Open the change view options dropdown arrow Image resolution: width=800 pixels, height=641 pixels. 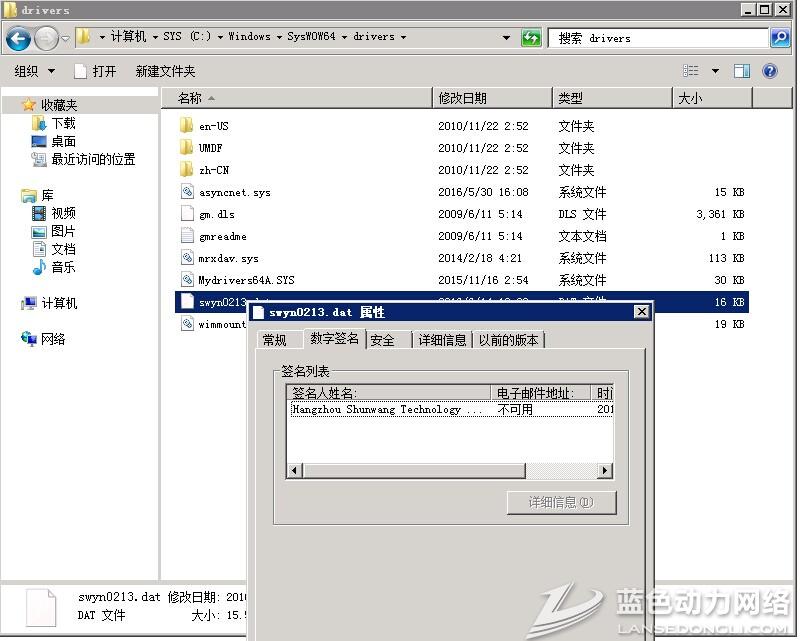715,71
